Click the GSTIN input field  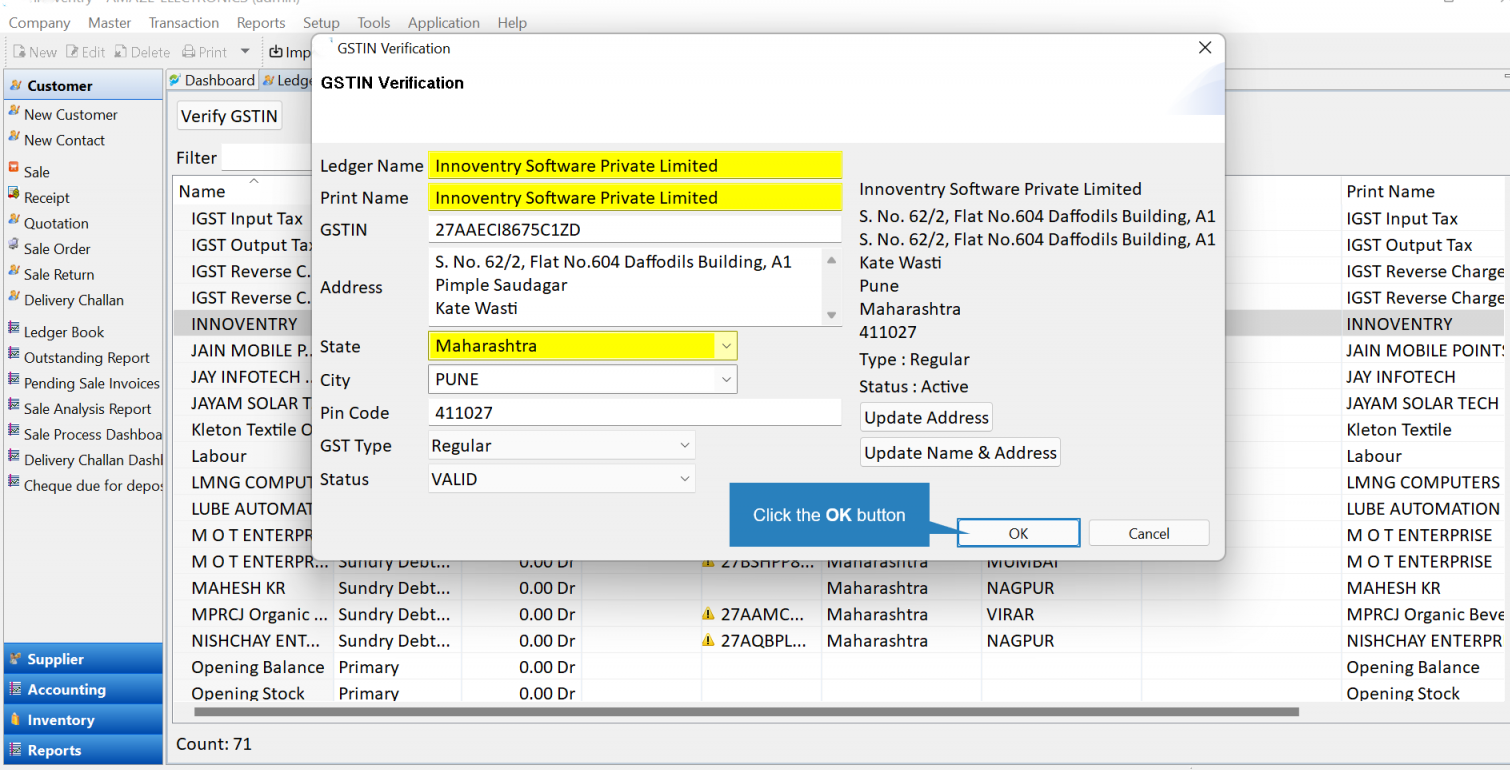[x=635, y=229]
